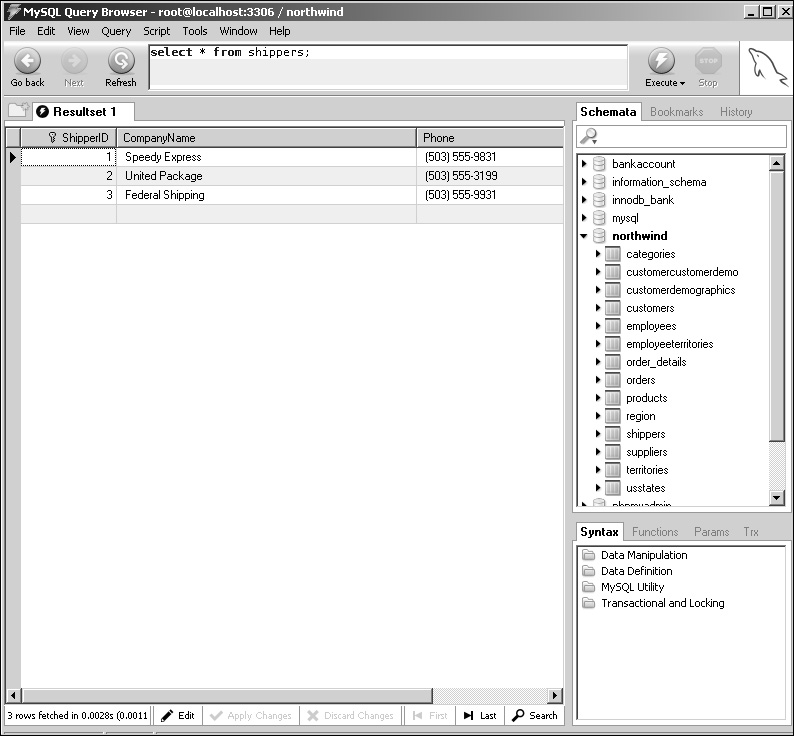Click the information_schema database icon
794x736 pixels.
[599, 182]
